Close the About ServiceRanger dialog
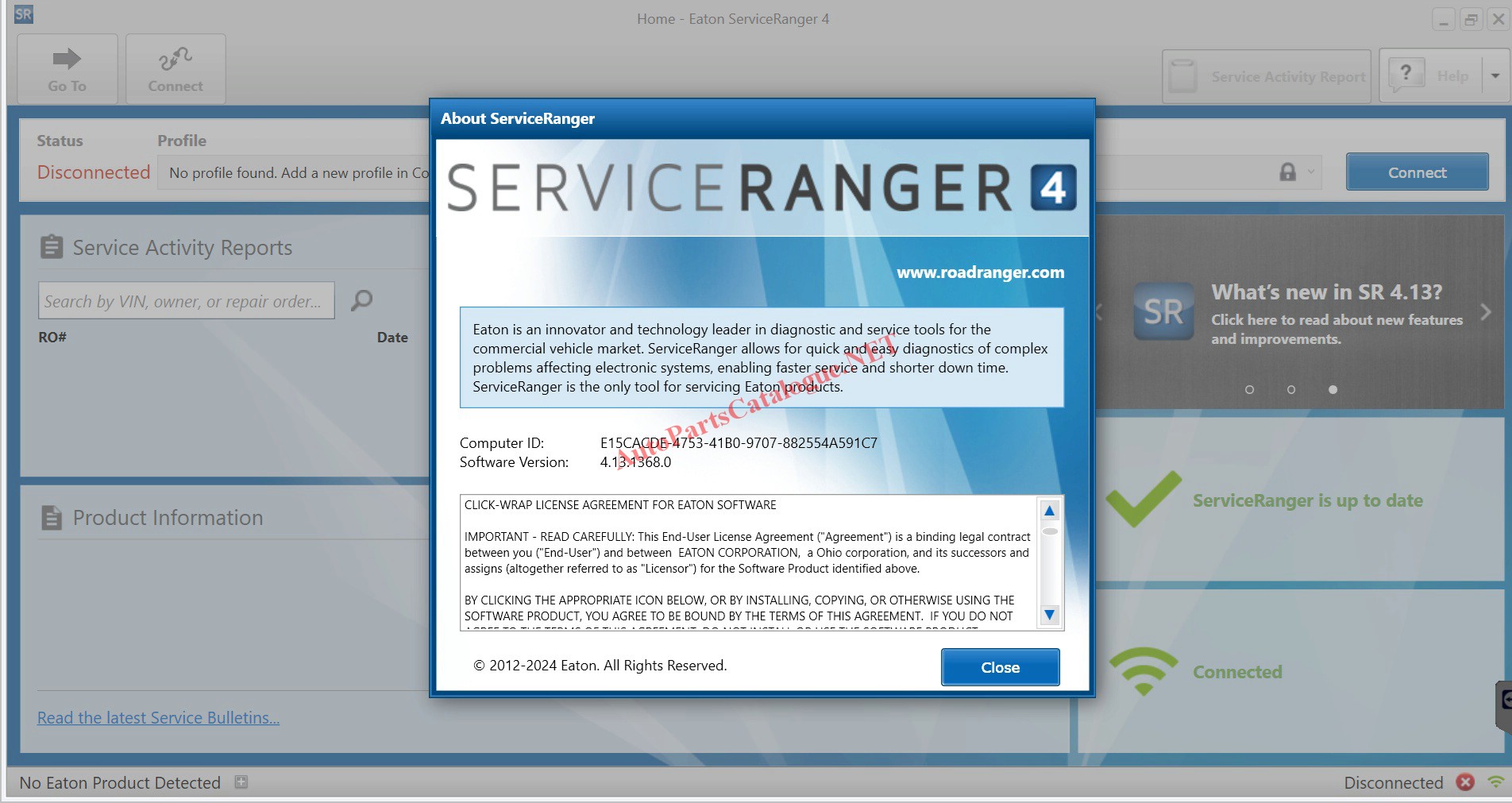 [1000, 667]
